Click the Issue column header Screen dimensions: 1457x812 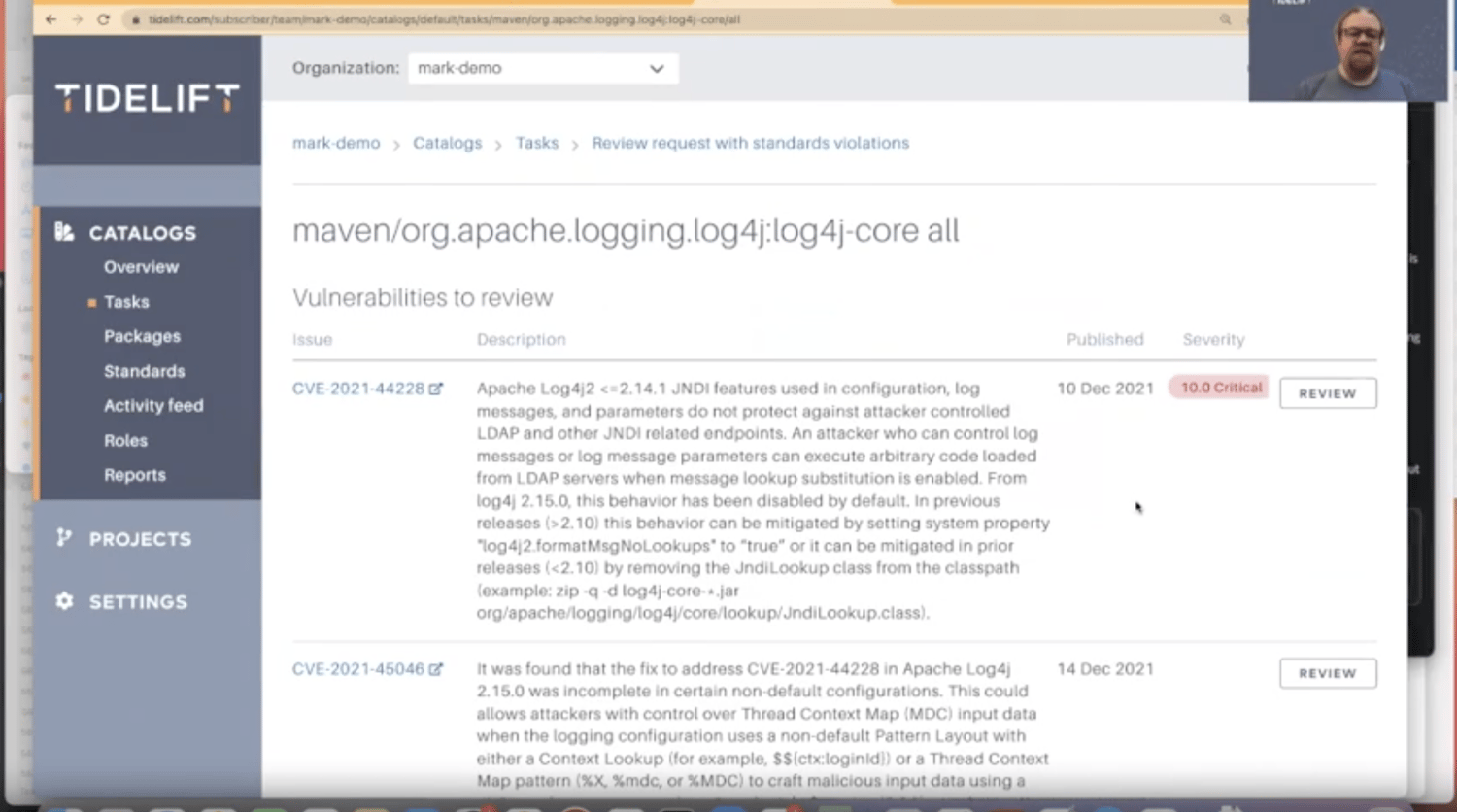pyautogui.click(x=312, y=340)
